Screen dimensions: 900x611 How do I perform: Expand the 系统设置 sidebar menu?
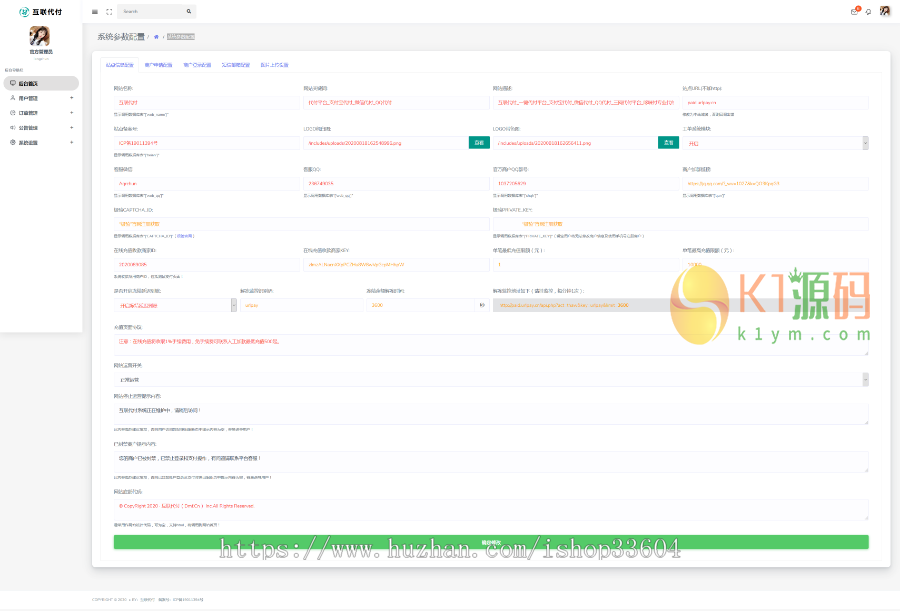click(40, 143)
